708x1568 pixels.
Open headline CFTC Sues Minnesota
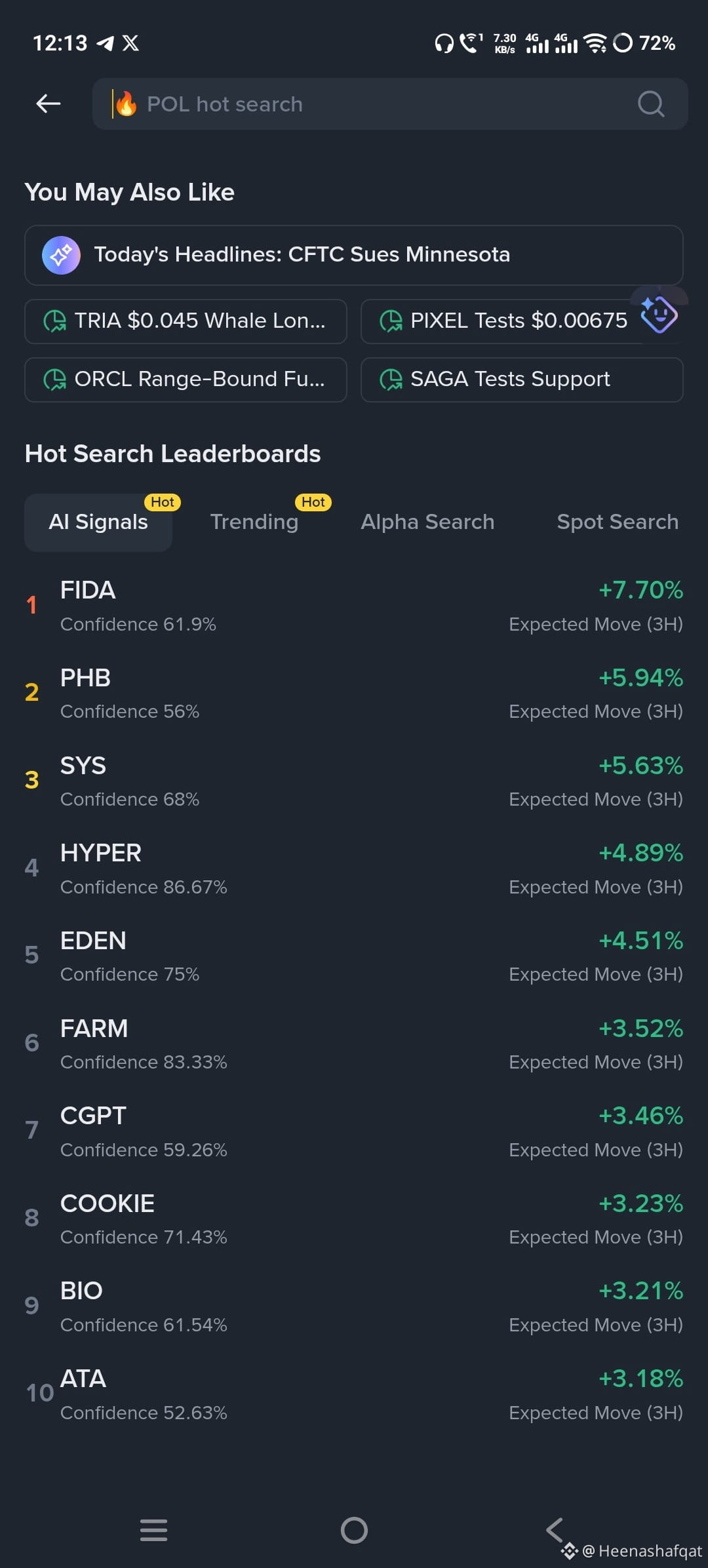pyautogui.click(x=354, y=255)
